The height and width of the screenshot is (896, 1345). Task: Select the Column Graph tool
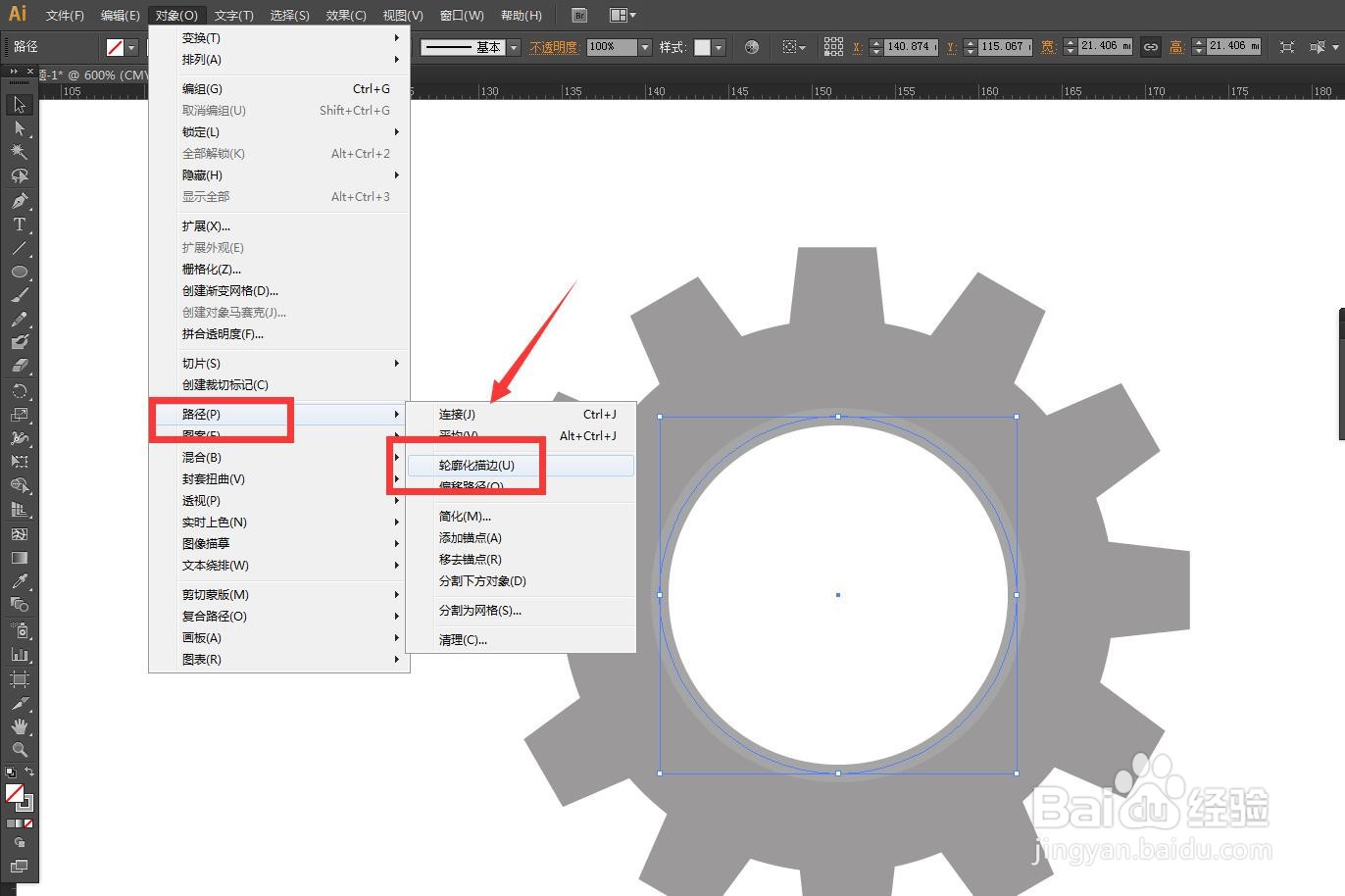[19, 654]
